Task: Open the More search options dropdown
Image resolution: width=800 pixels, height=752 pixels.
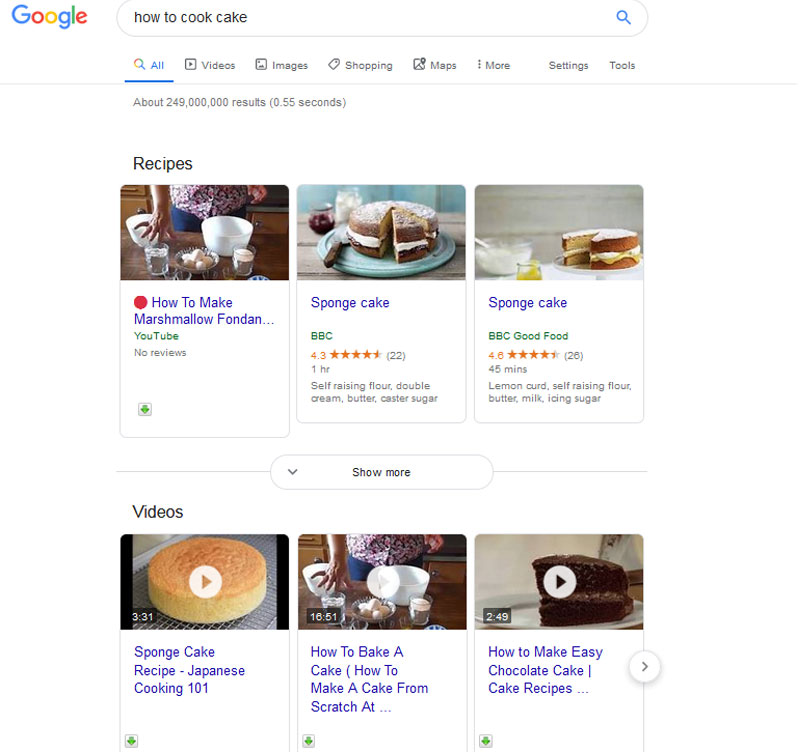Action: [x=494, y=65]
